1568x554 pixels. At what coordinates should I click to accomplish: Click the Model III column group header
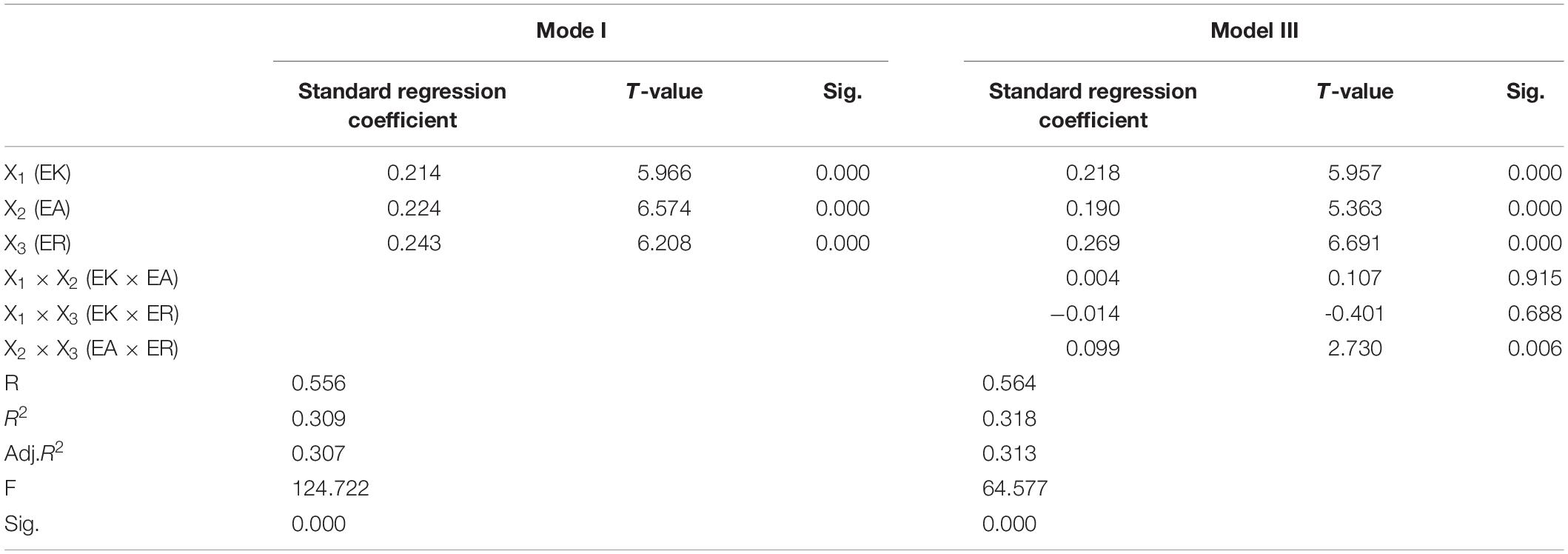click(1254, 30)
